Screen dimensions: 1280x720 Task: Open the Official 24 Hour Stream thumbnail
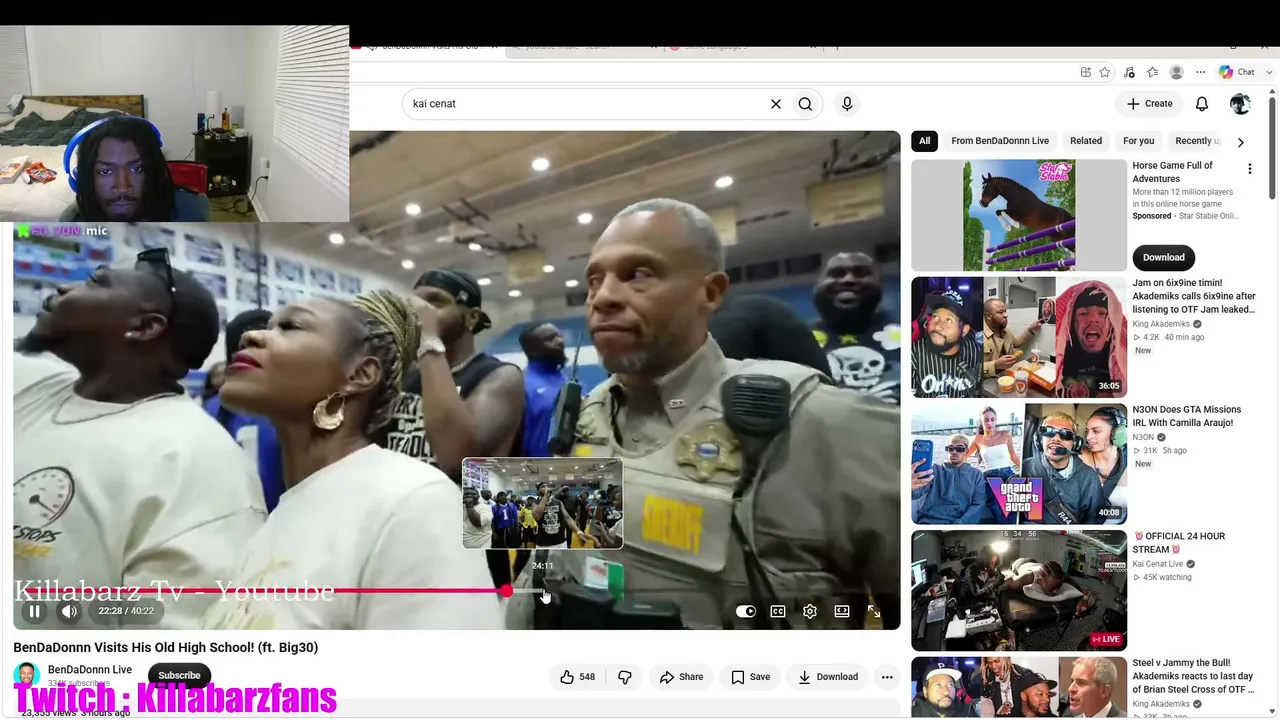(1019, 590)
